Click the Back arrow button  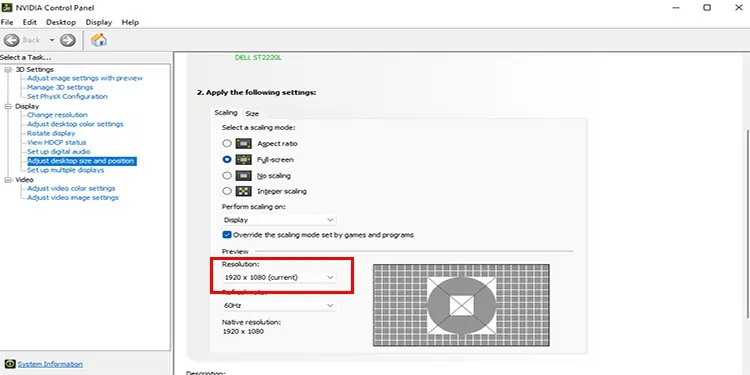(x=11, y=40)
